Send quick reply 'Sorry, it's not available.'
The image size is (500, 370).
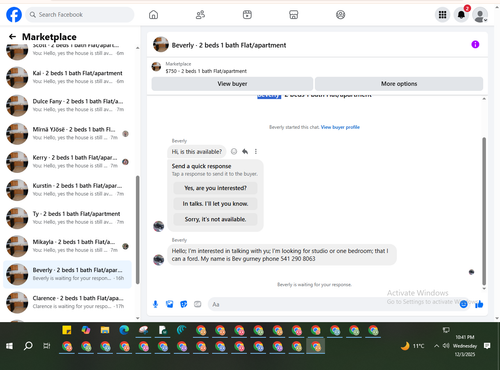(215, 219)
